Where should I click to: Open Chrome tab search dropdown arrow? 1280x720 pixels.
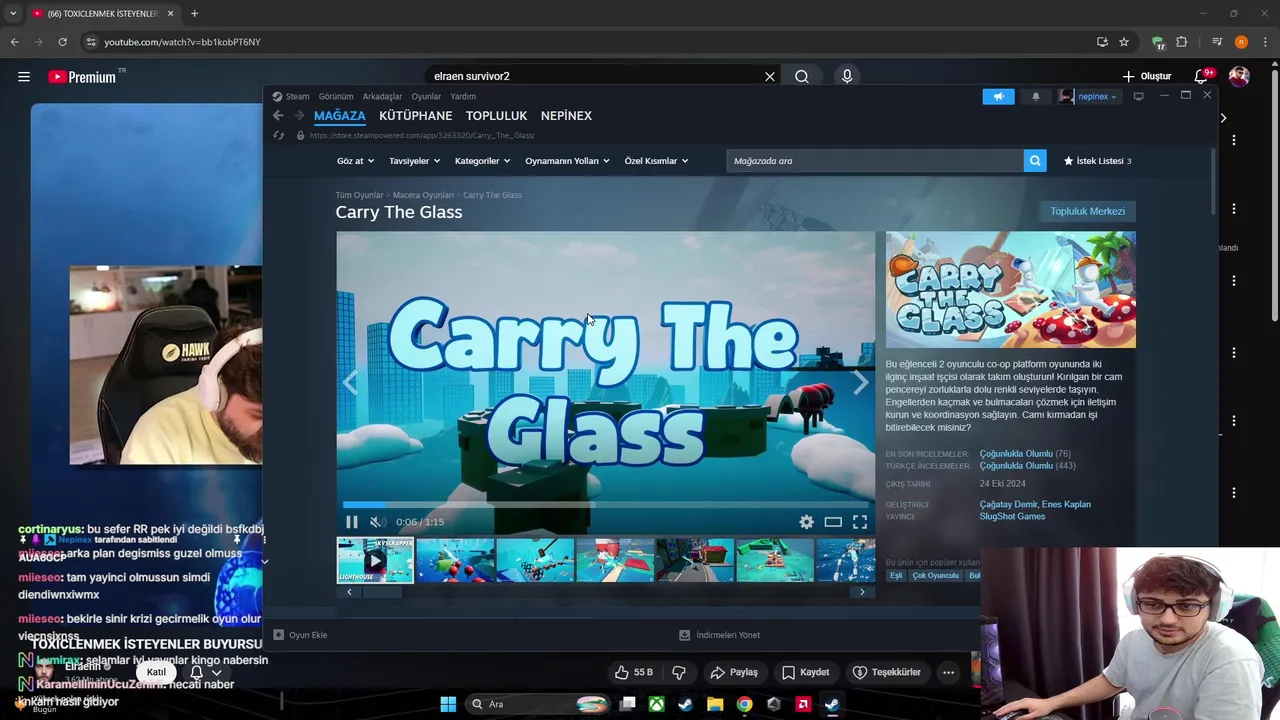(x=13, y=13)
